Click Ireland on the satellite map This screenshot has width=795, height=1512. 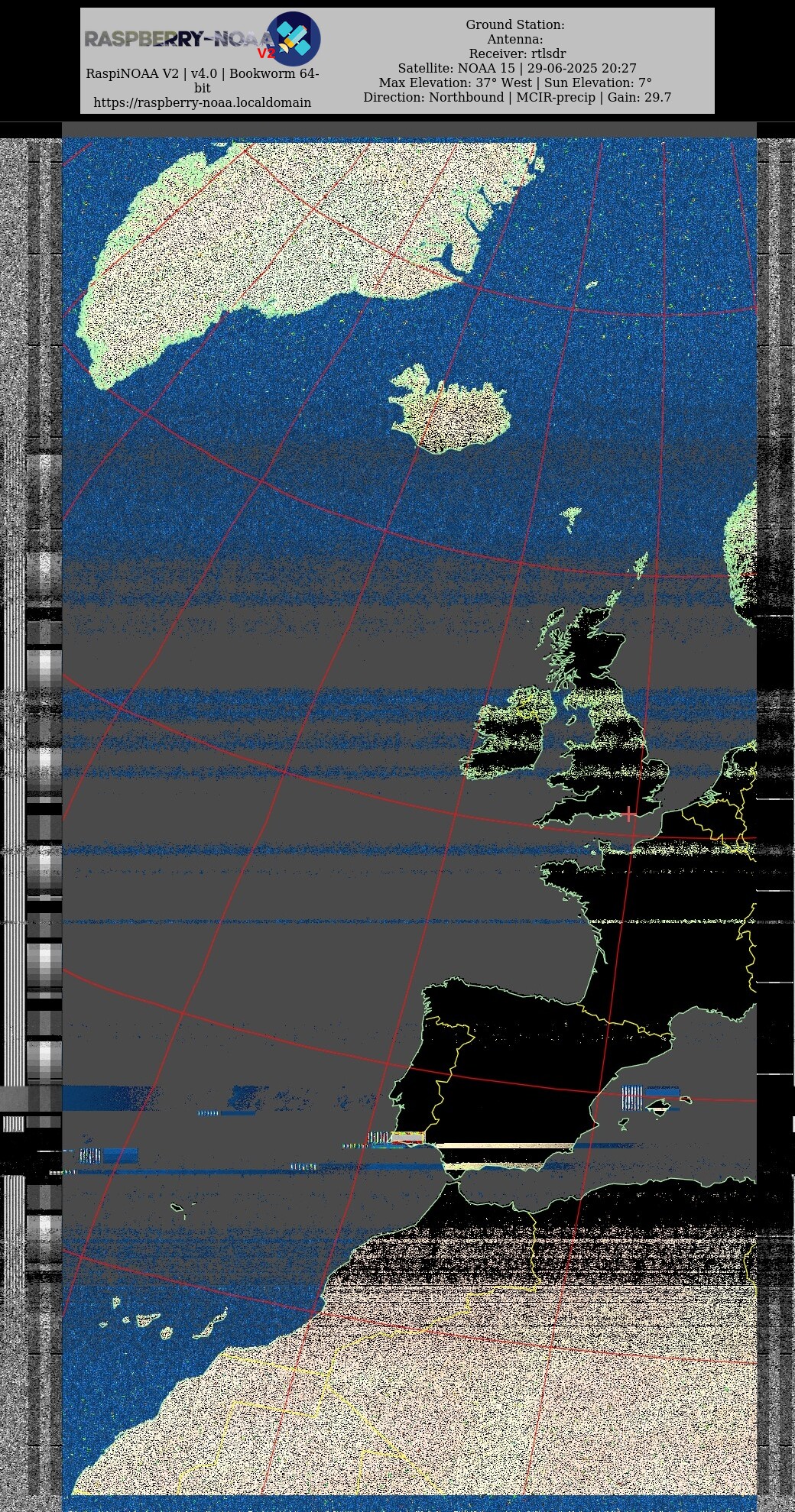[508, 733]
